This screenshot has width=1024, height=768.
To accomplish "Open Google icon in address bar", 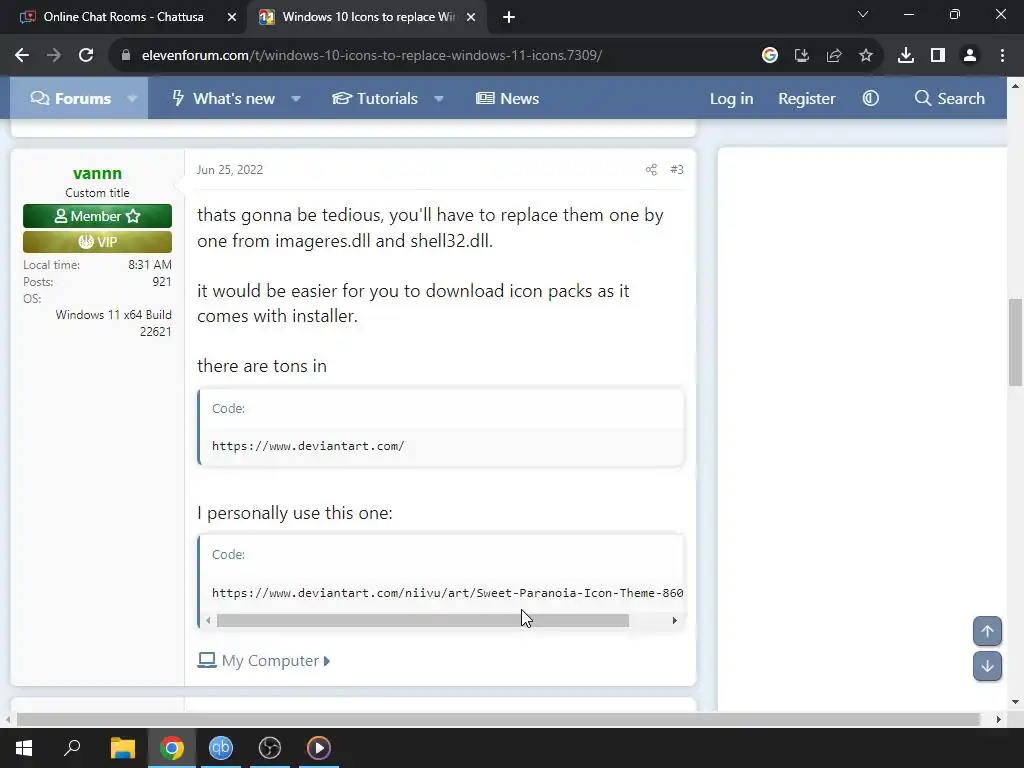I will pyautogui.click(x=770, y=56).
